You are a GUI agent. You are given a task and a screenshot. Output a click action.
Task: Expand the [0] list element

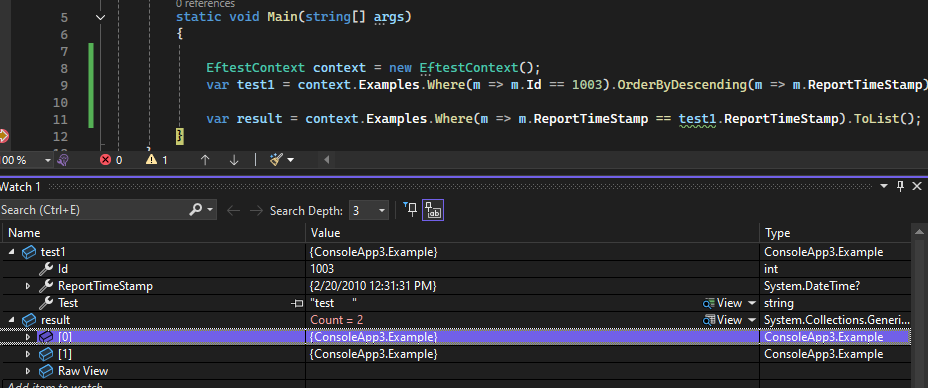(x=28, y=337)
